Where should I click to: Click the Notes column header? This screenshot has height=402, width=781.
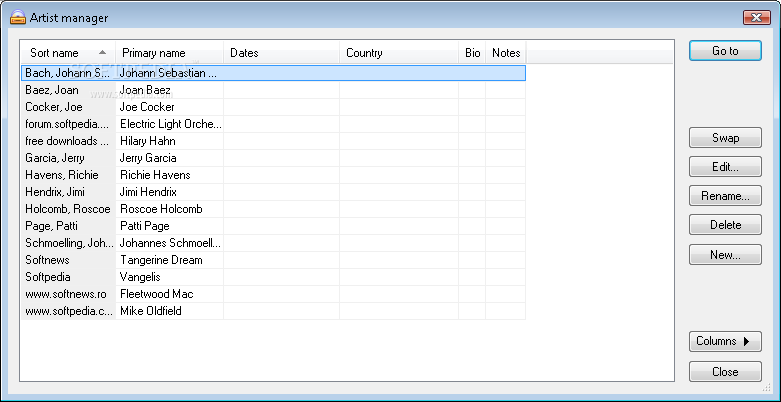pyautogui.click(x=506, y=53)
